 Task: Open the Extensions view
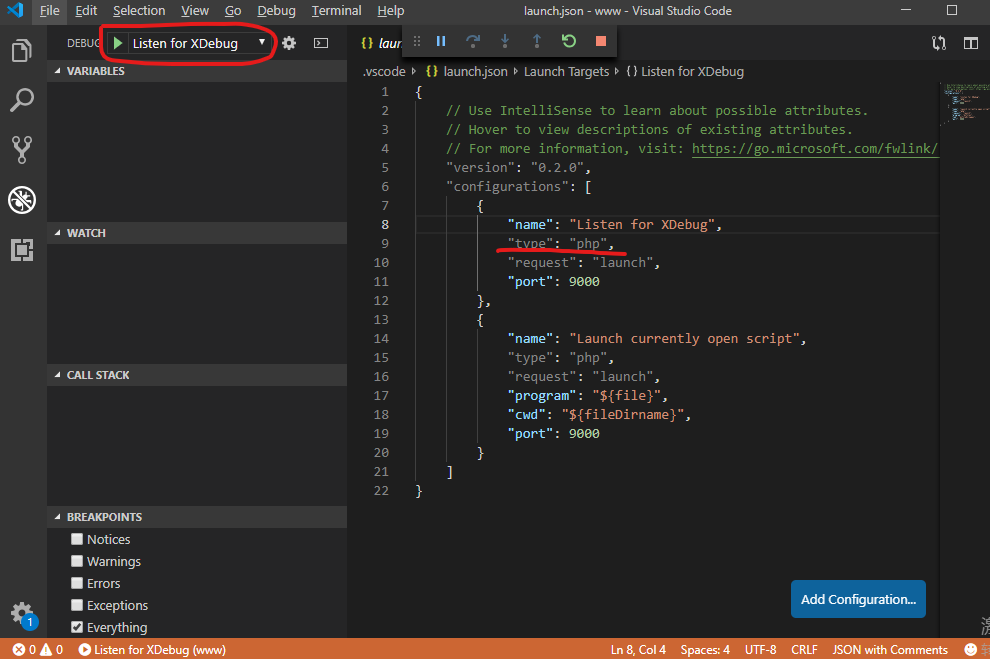[21, 250]
